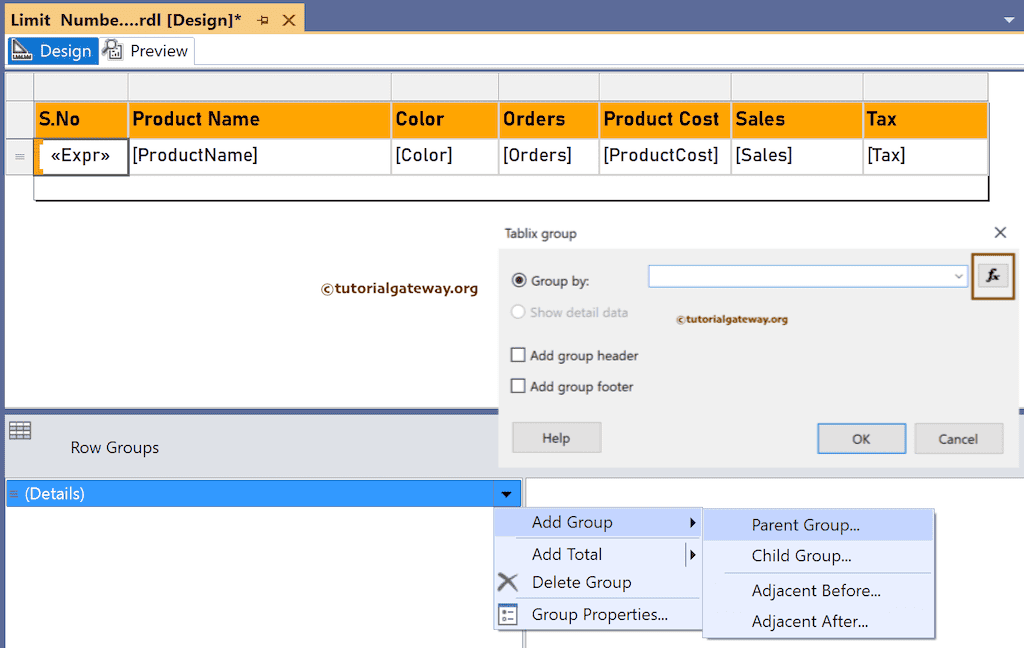
Task: Select the Group by radio button
Action: [x=519, y=280]
